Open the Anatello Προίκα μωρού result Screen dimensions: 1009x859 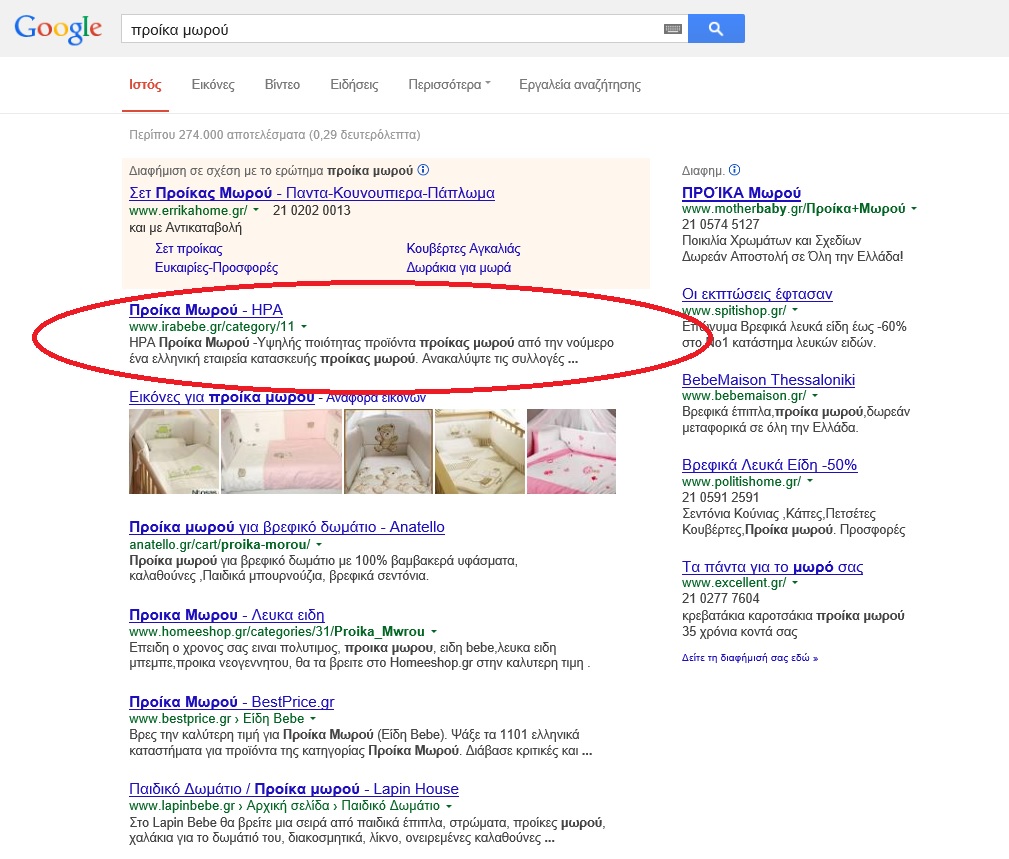click(x=287, y=527)
